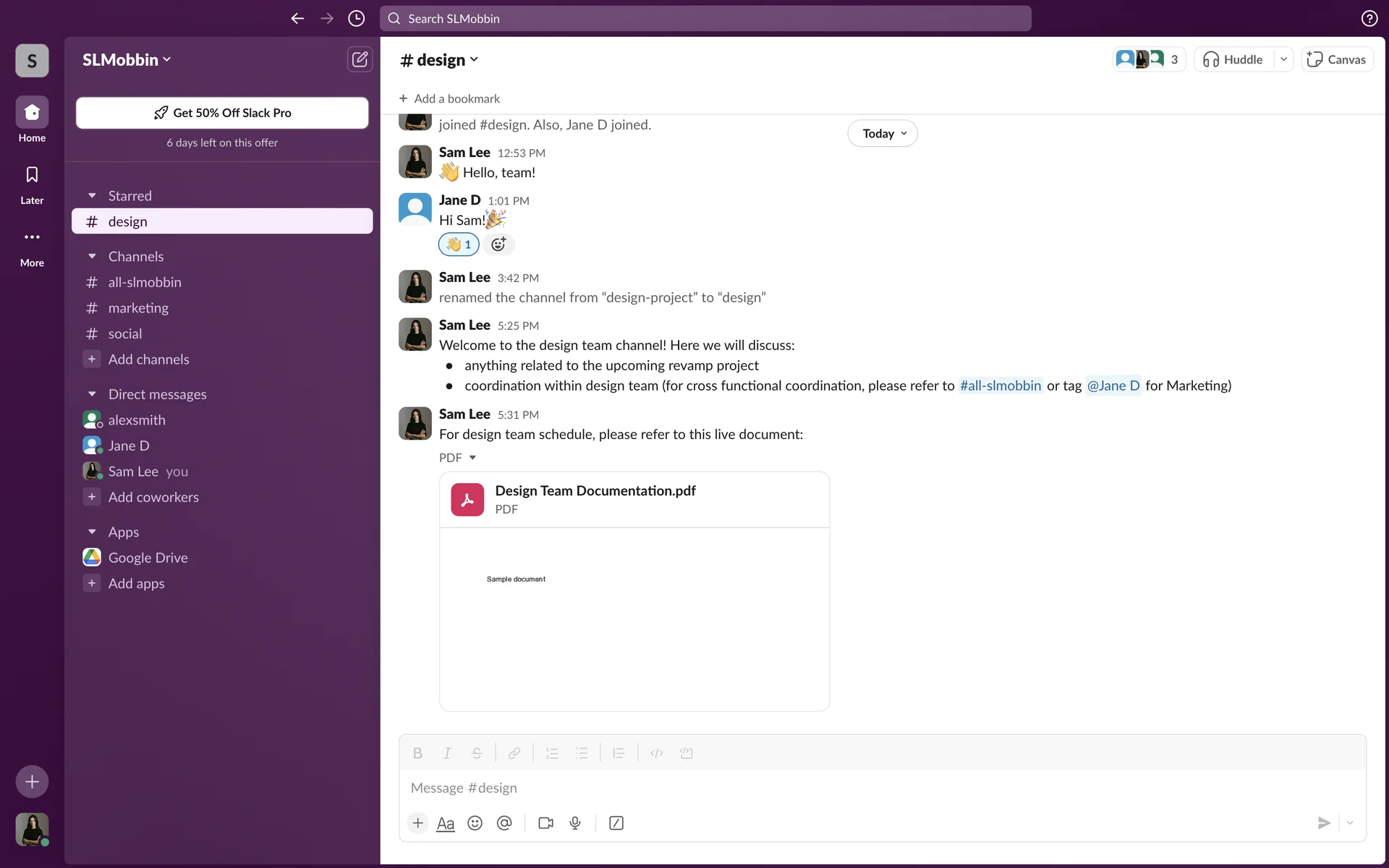1389x868 pixels.
Task: Toggle the waving hand reaction
Action: tap(459, 244)
